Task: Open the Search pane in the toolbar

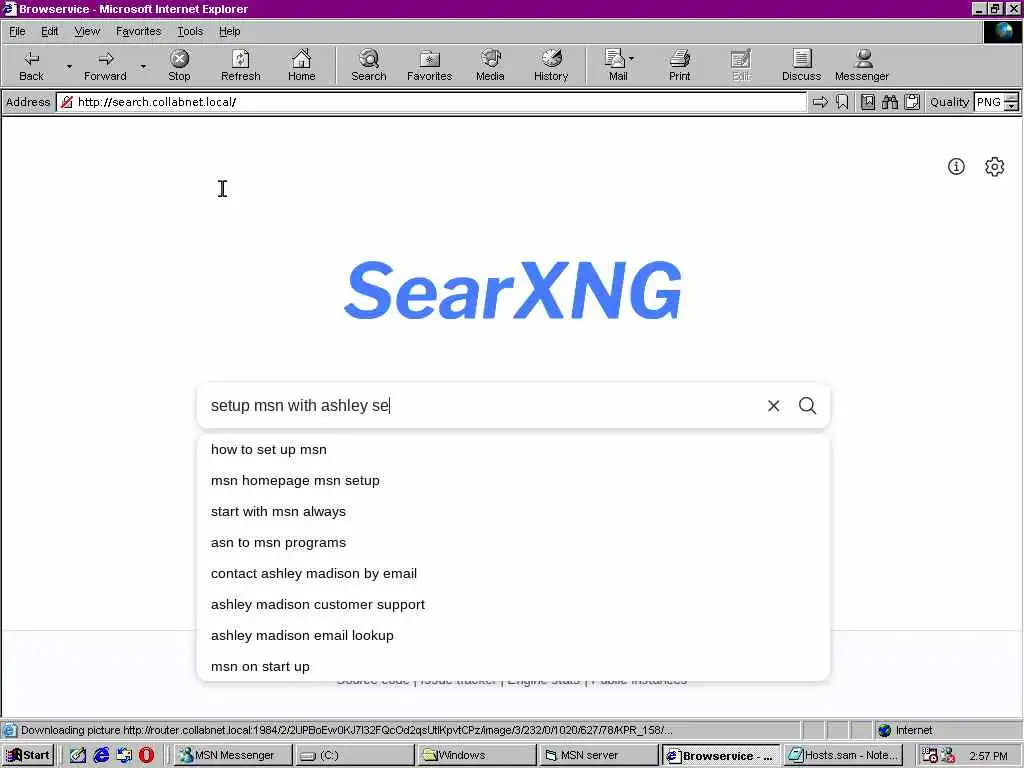Action: pos(368,65)
